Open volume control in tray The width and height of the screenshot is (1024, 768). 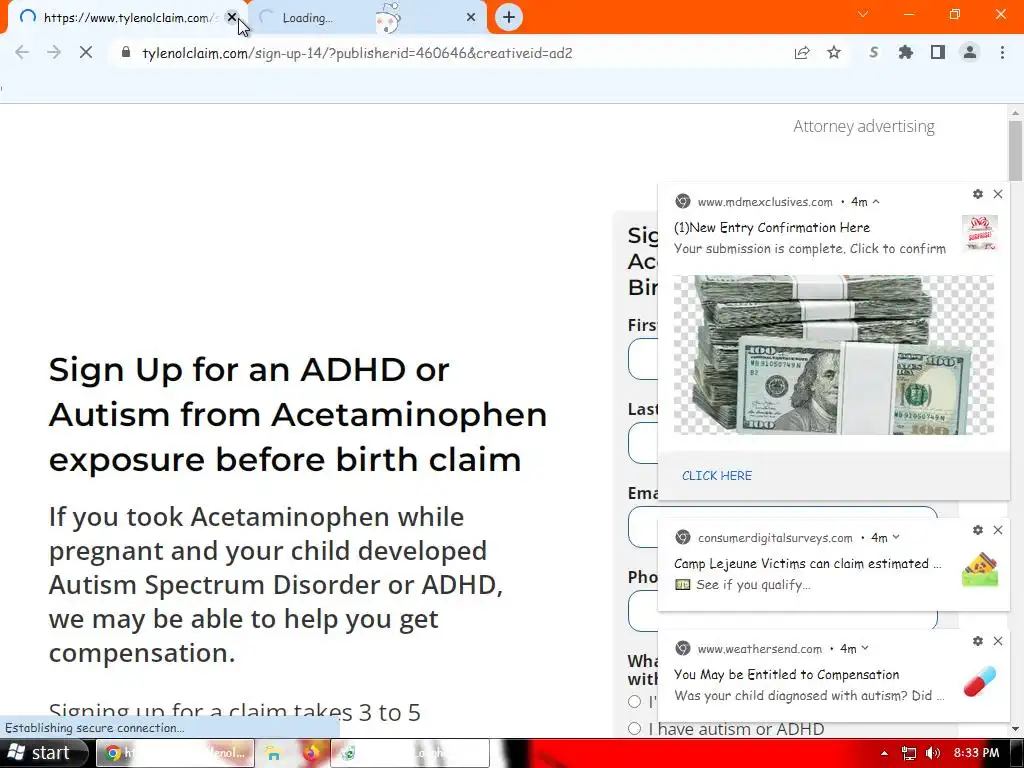point(933,753)
